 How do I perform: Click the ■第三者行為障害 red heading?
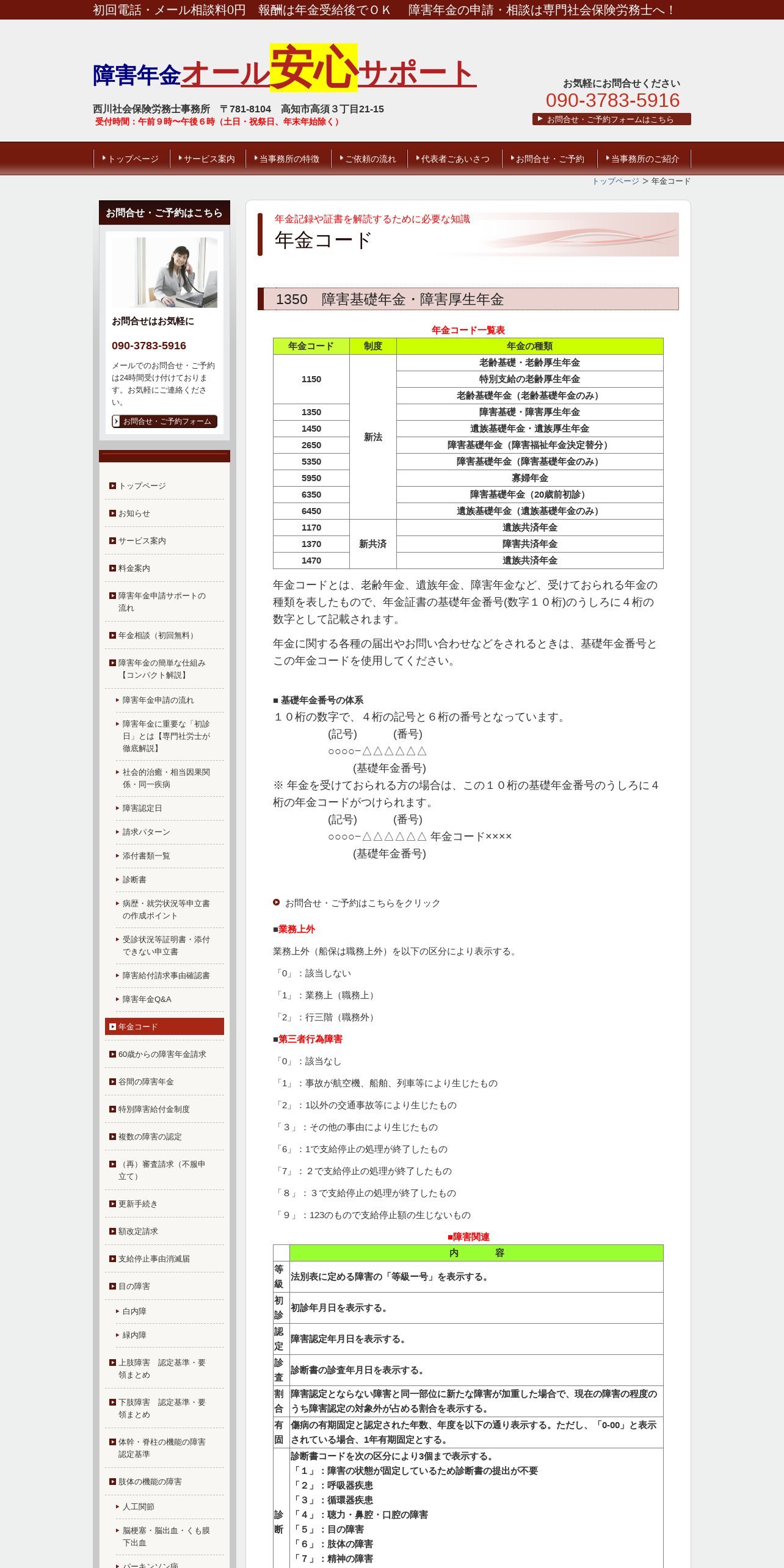coord(308,1039)
